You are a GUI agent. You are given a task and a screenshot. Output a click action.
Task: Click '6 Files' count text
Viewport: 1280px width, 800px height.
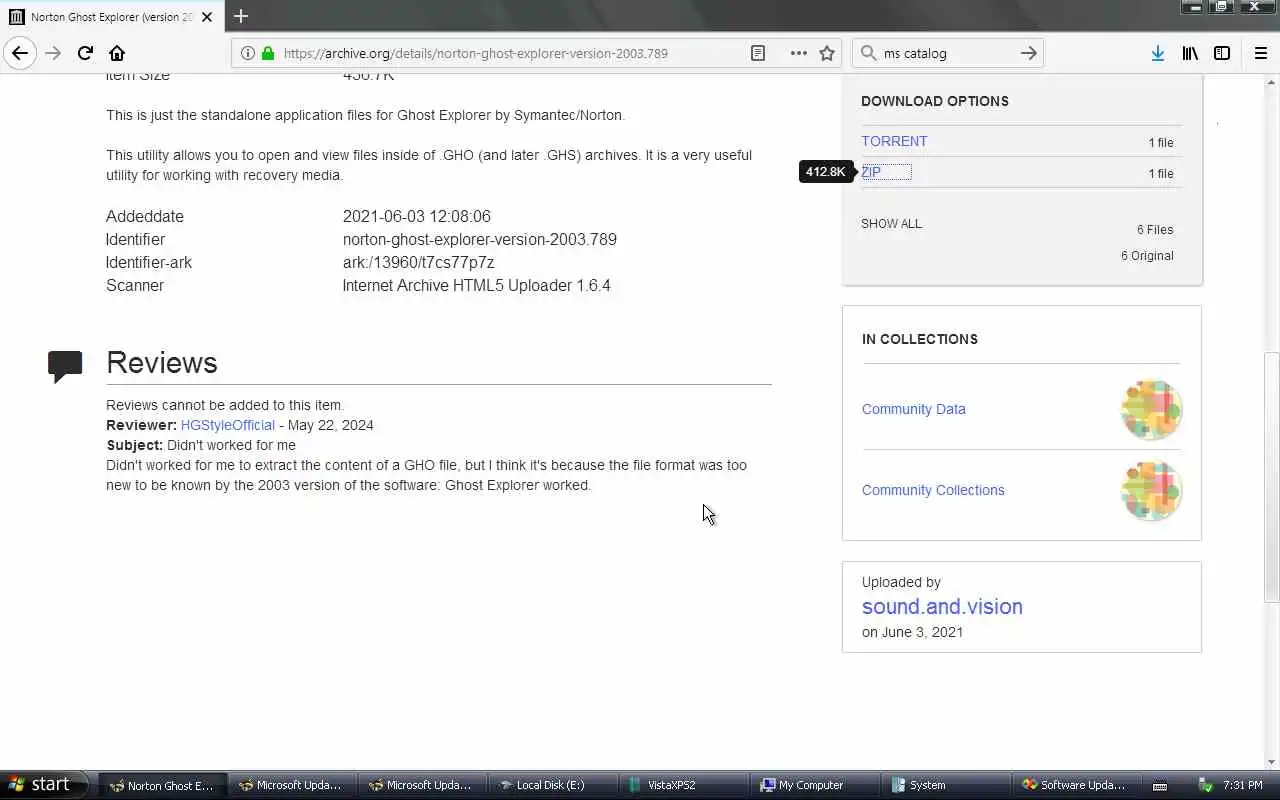click(x=1155, y=229)
